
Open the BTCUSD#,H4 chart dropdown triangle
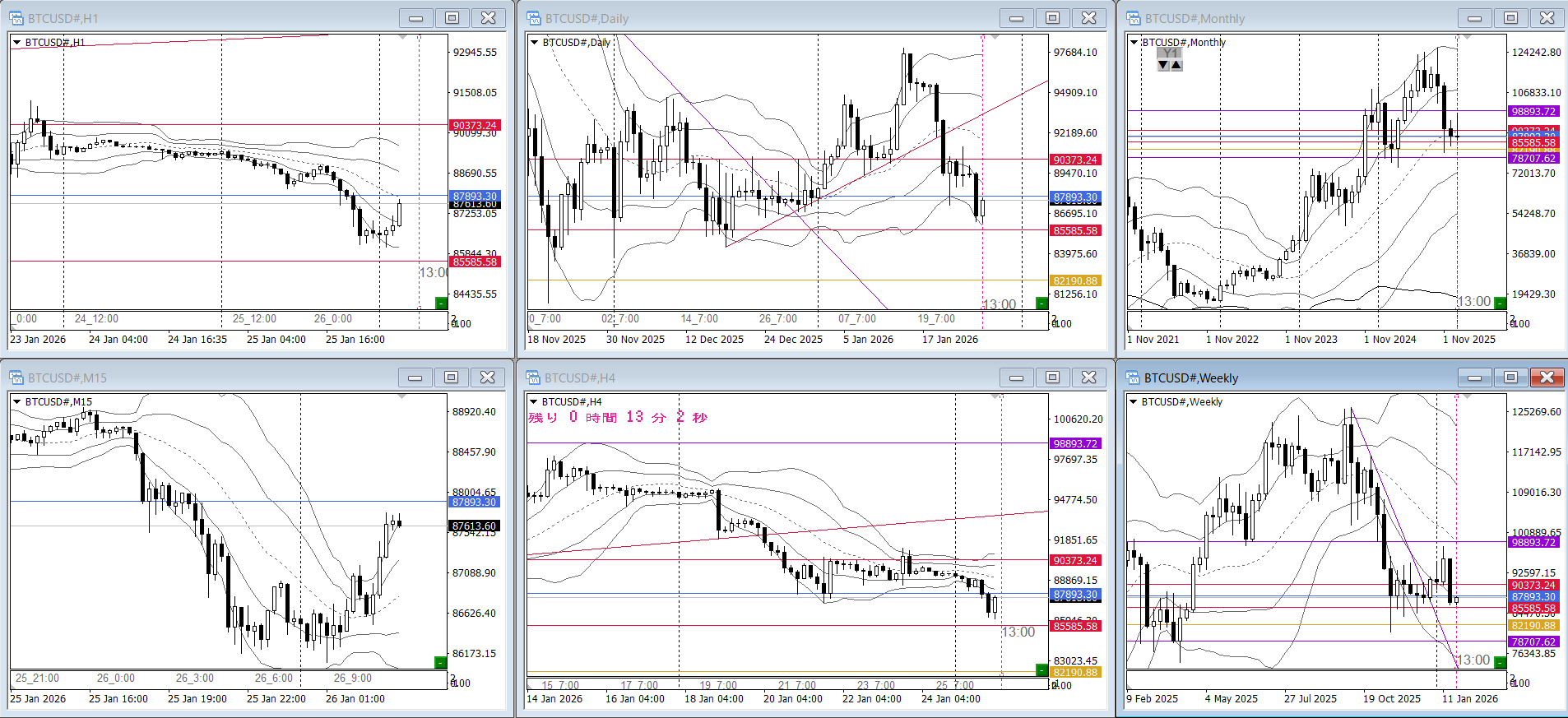pyautogui.click(x=534, y=402)
